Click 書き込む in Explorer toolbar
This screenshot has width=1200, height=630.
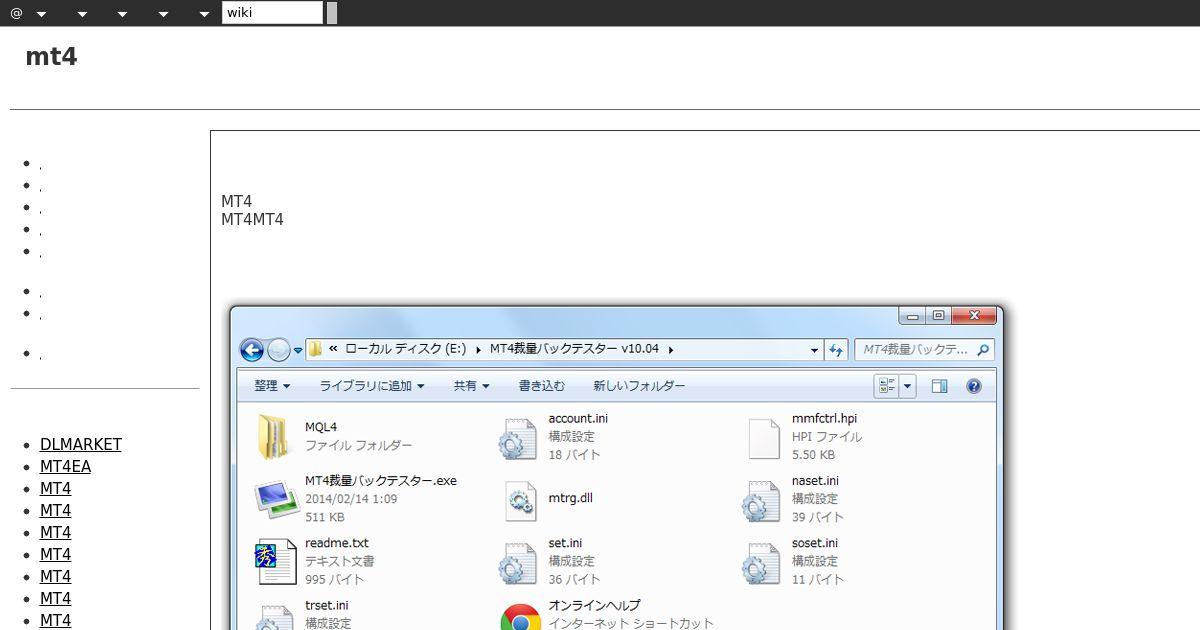click(x=541, y=386)
